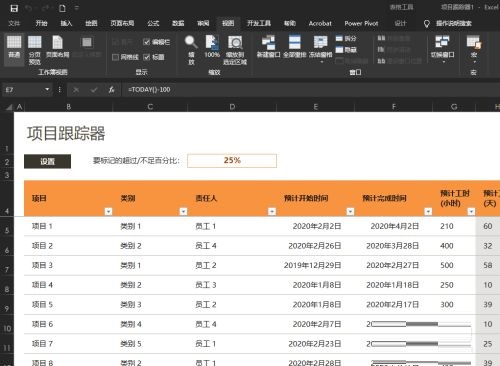Open Page Break Preview view

[x=34, y=50]
